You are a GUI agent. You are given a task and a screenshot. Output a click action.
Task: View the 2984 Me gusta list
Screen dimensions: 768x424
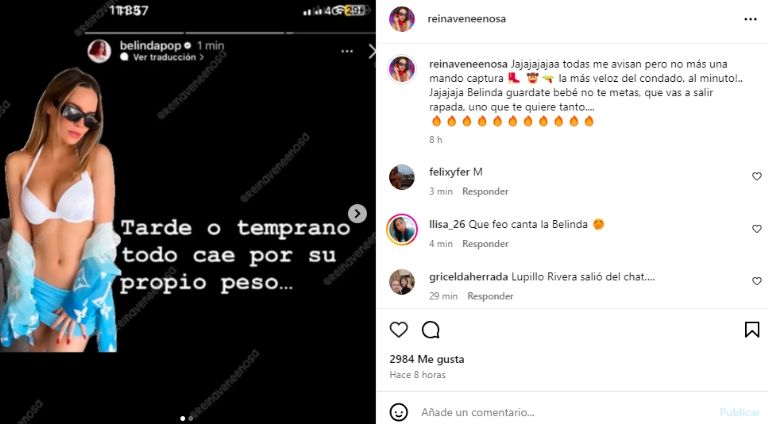[427, 359]
